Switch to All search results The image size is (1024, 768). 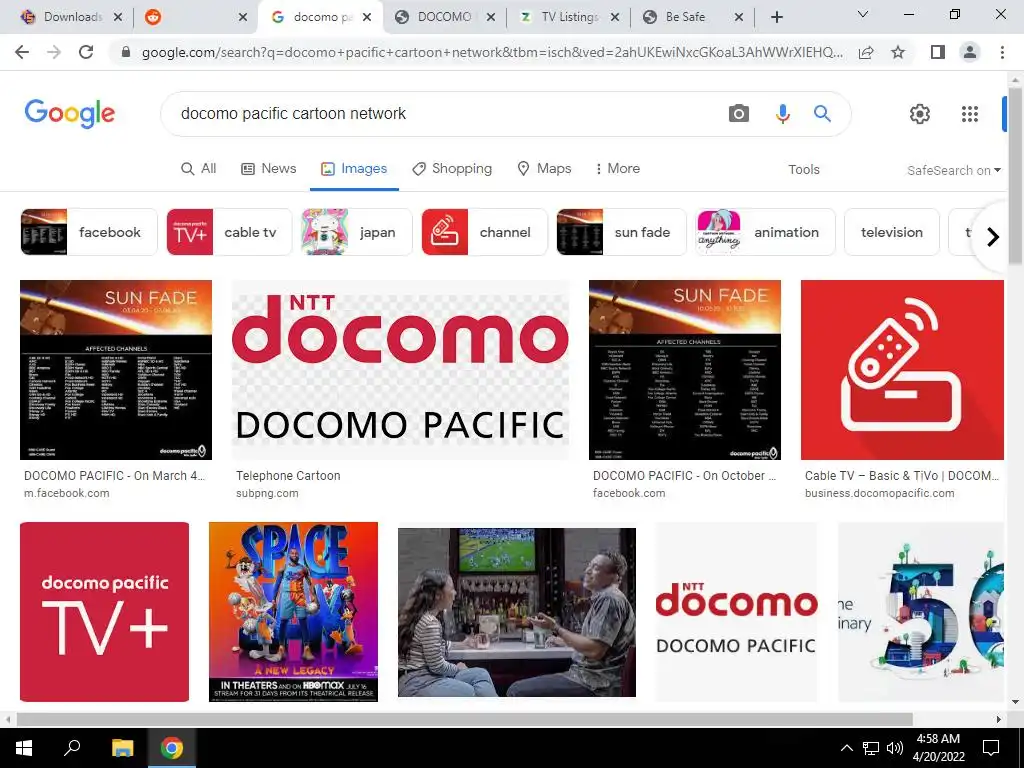(x=199, y=168)
